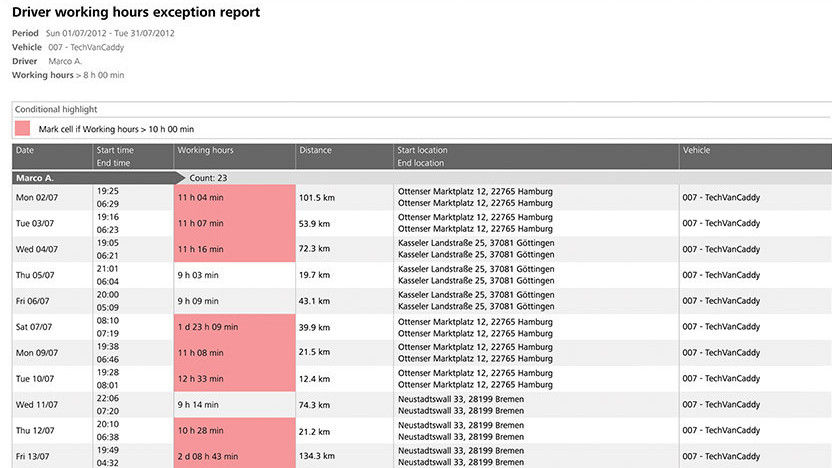
Task: Click the pink conditional highlight swatch
Action: (22, 128)
